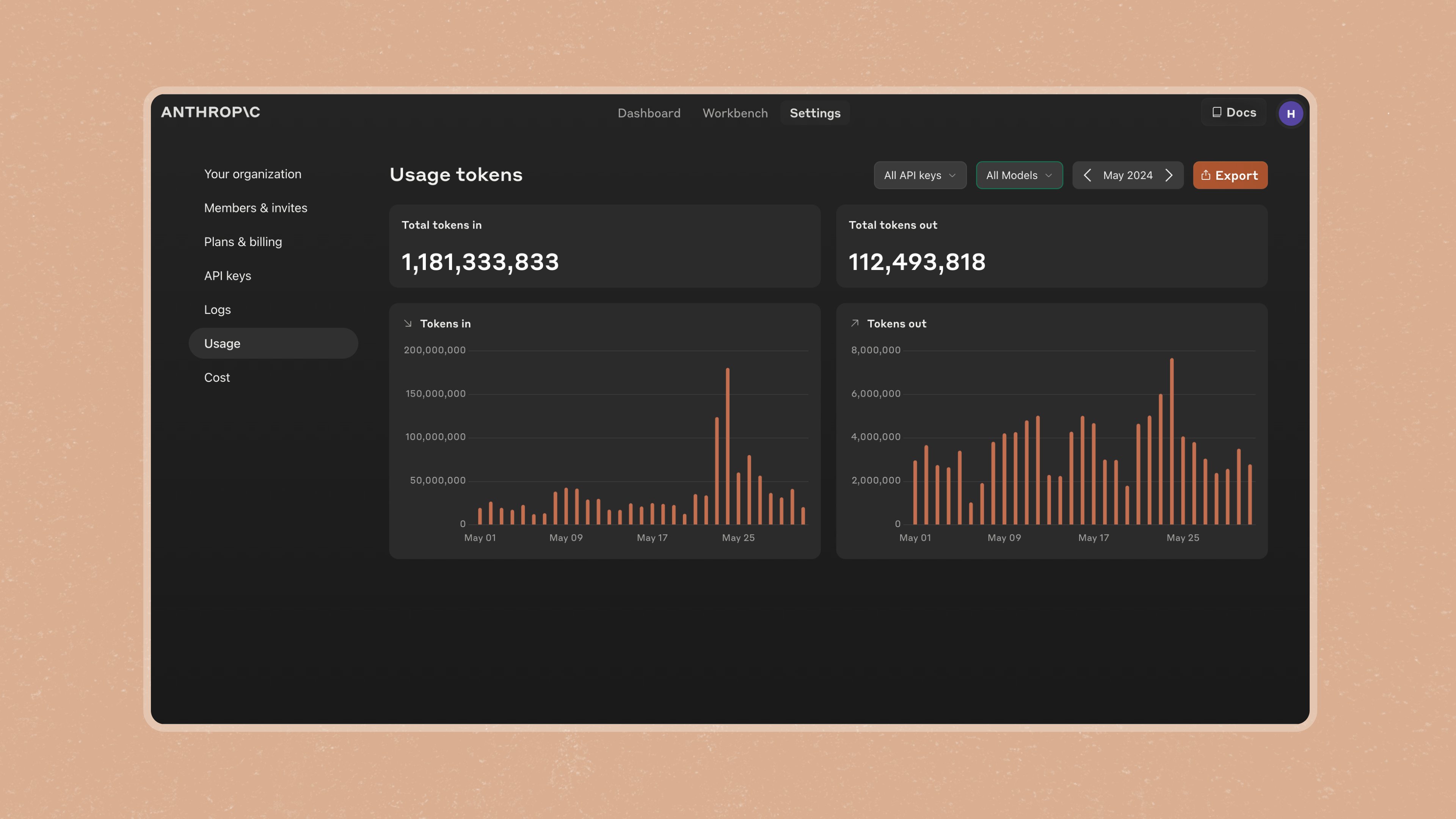Go to previous month arrow
1456x819 pixels.
click(x=1087, y=175)
